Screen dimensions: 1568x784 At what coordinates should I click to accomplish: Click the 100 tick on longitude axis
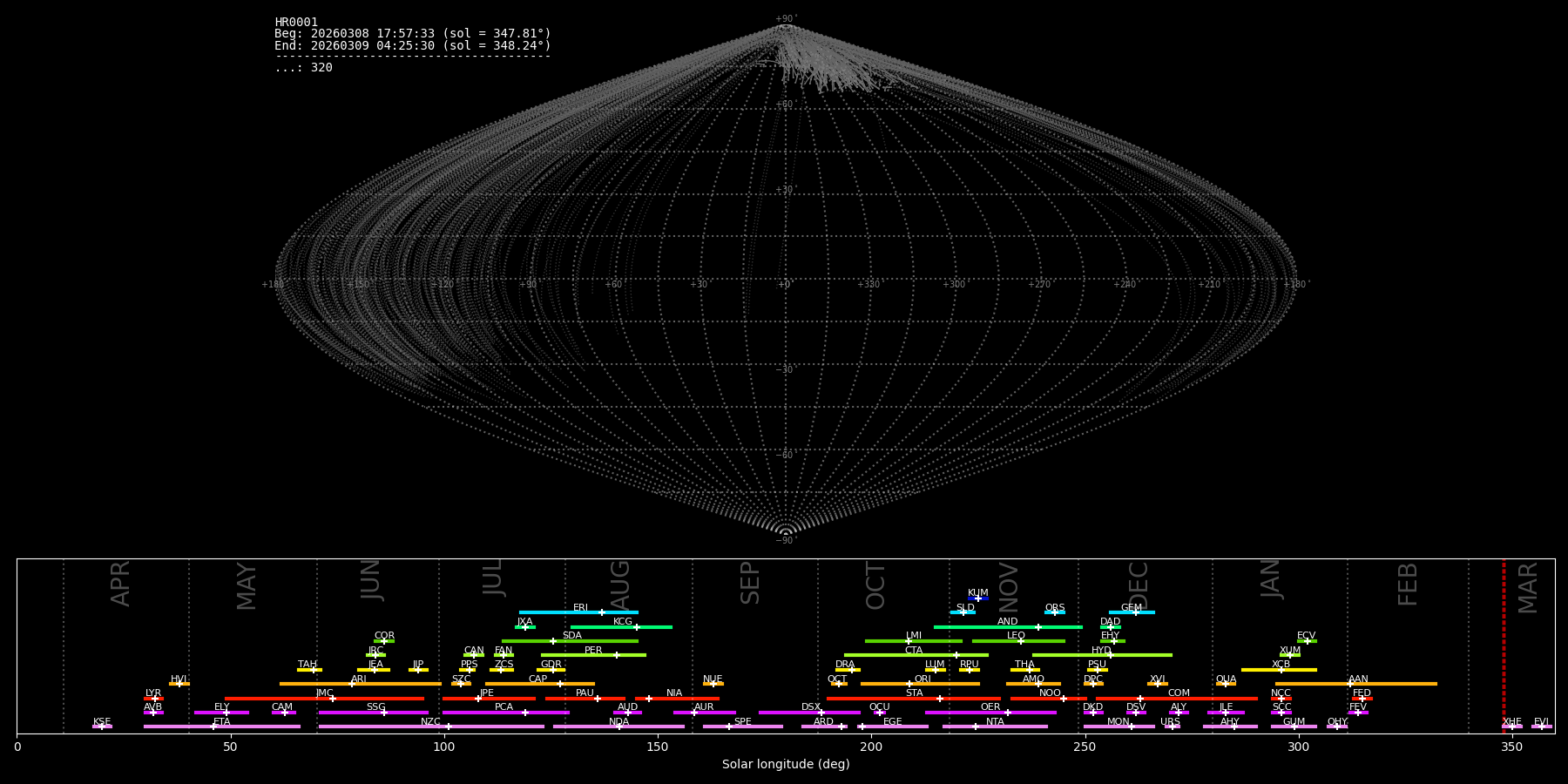tap(444, 747)
